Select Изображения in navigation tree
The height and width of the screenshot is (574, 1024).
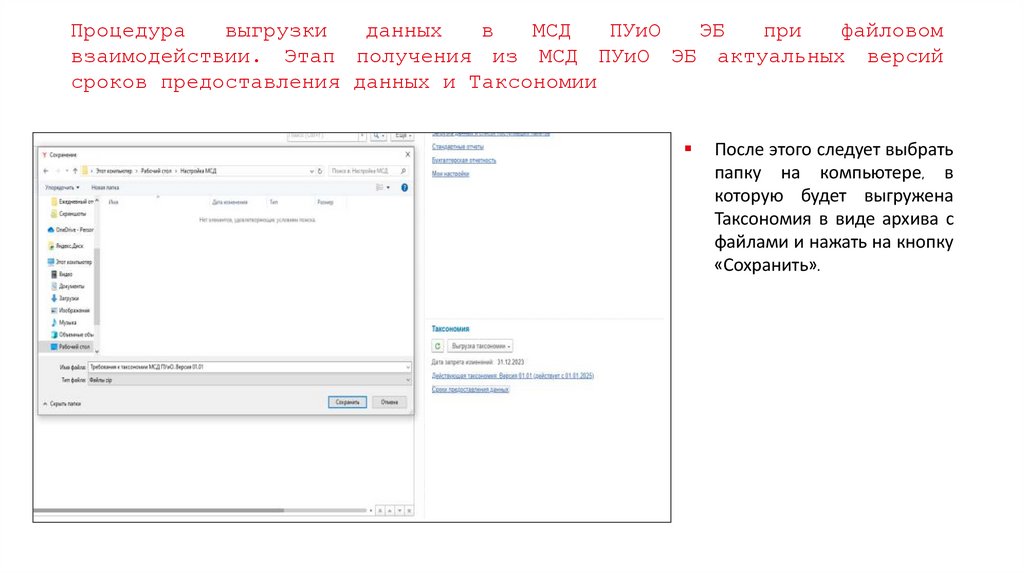tap(71, 311)
